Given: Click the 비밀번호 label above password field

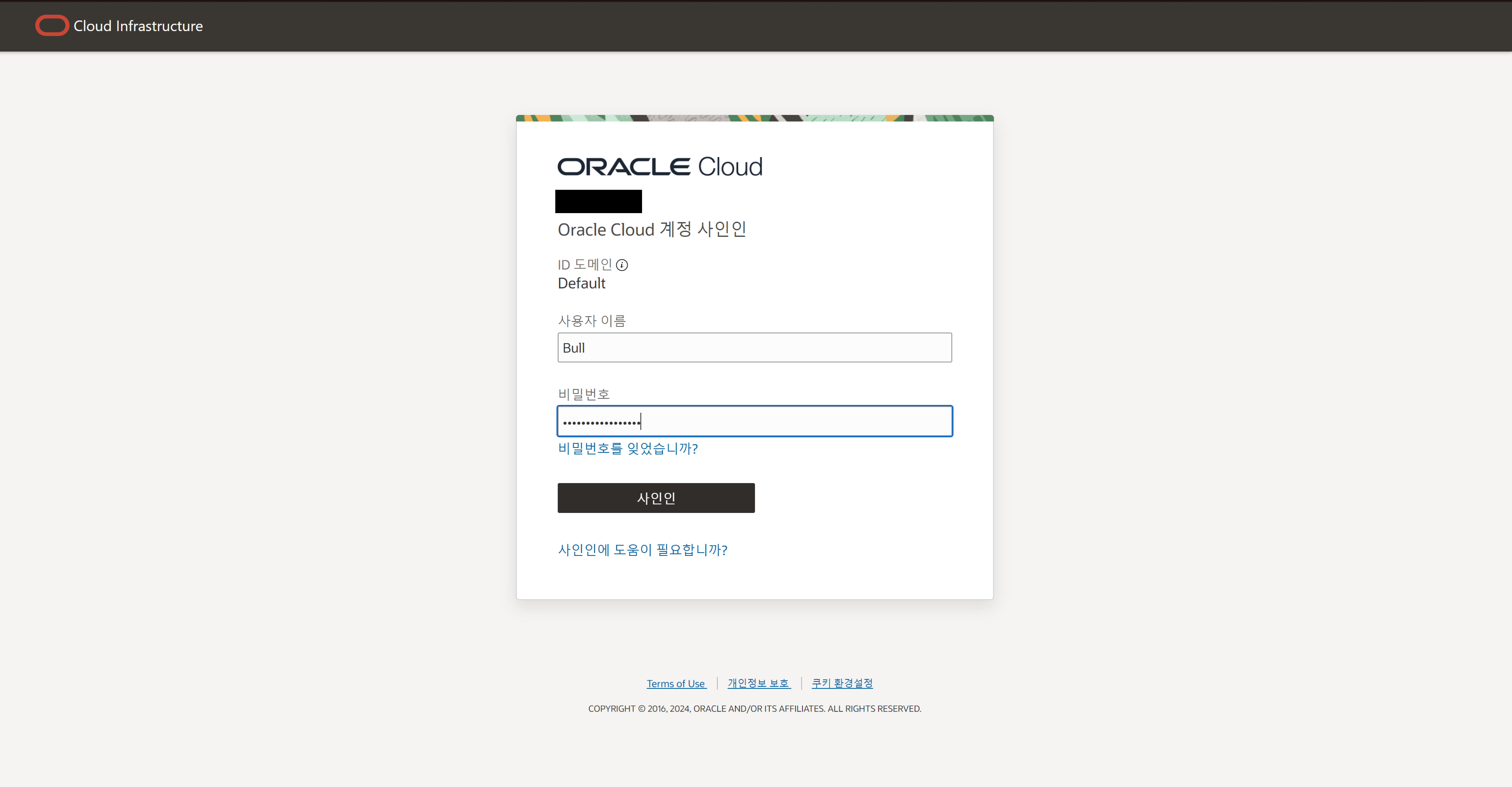Looking at the screenshot, I should [x=584, y=394].
